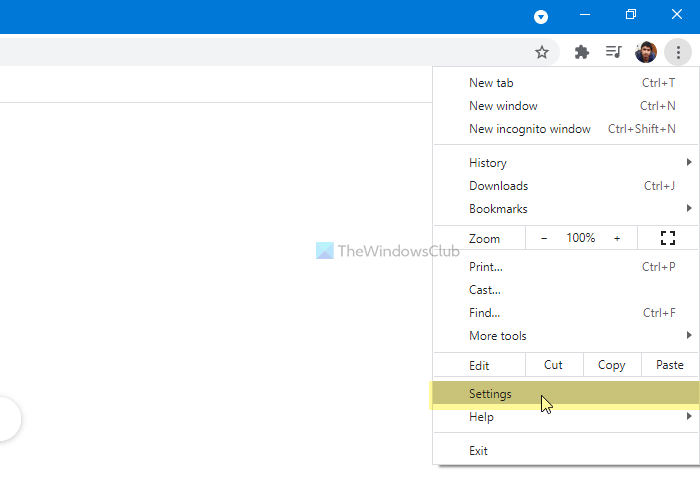The image size is (700, 483).
Task: Open the media controls icon
Action: (614, 52)
